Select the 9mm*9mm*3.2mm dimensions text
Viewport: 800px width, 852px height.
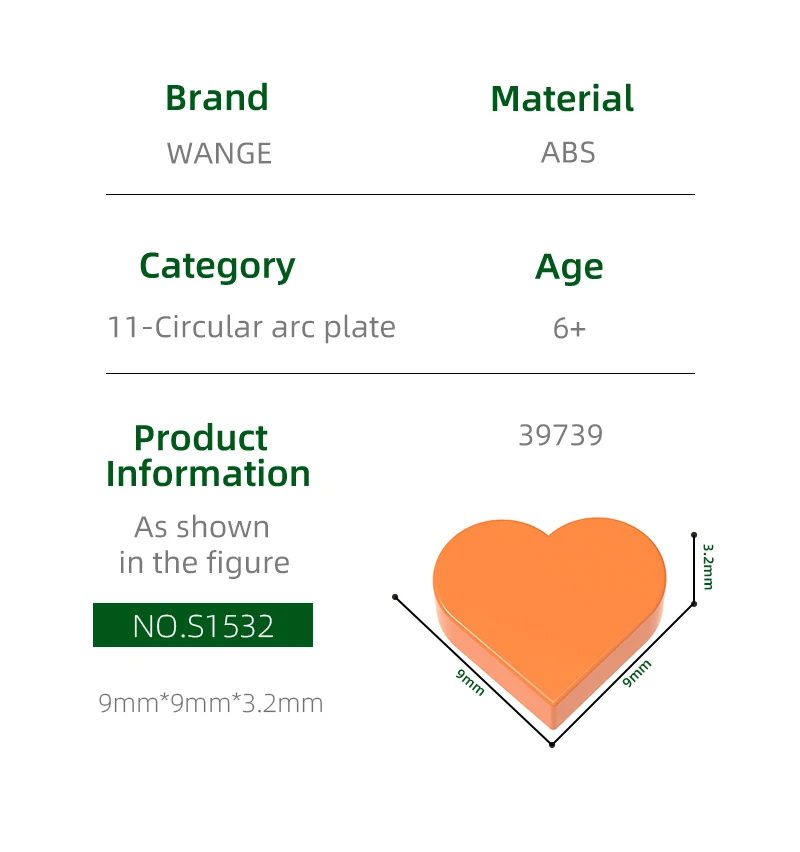coord(211,703)
